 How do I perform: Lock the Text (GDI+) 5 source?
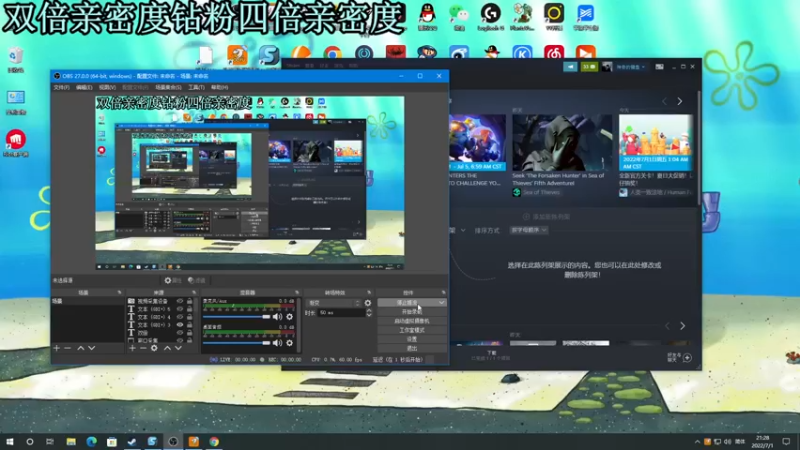click(189, 309)
